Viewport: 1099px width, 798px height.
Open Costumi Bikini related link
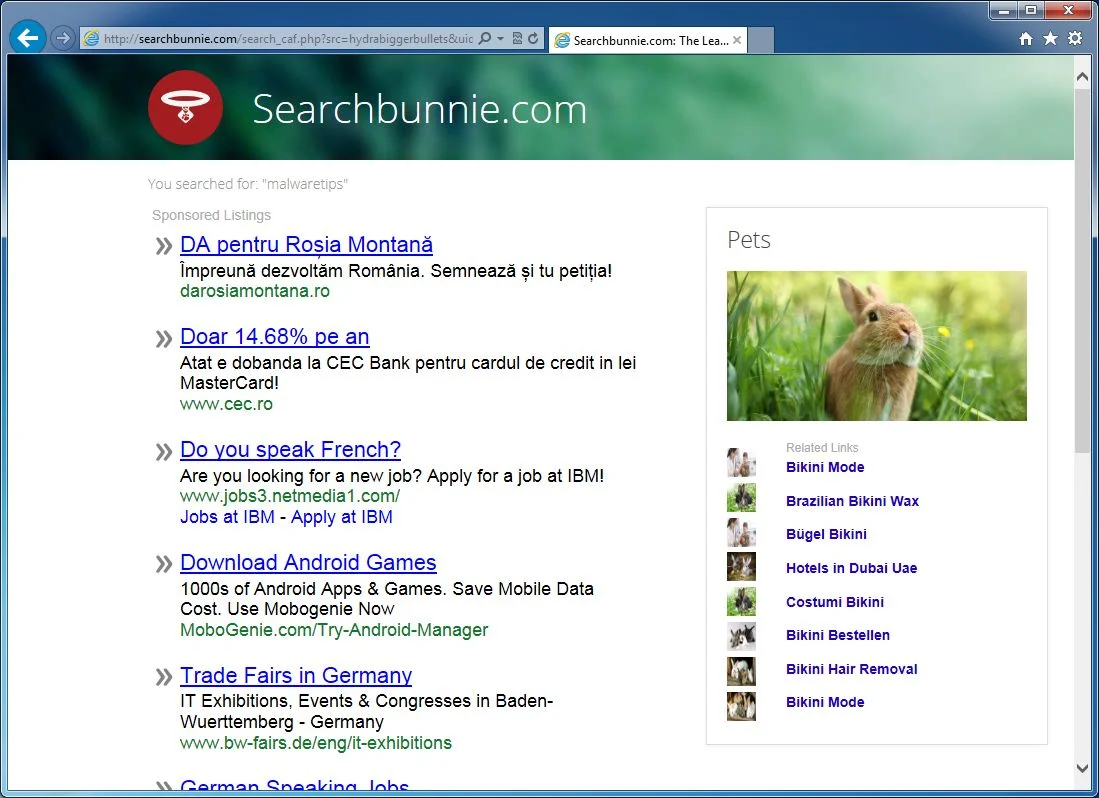tap(835, 602)
